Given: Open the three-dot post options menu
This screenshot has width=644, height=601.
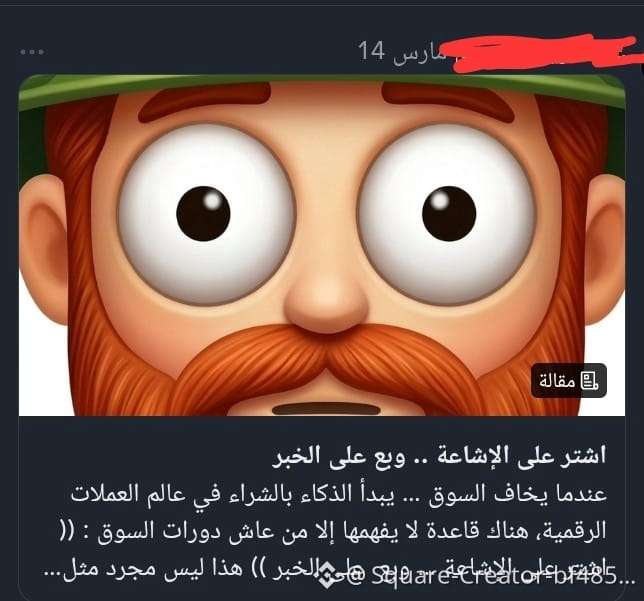Looking at the screenshot, I should click(x=32, y=52).
